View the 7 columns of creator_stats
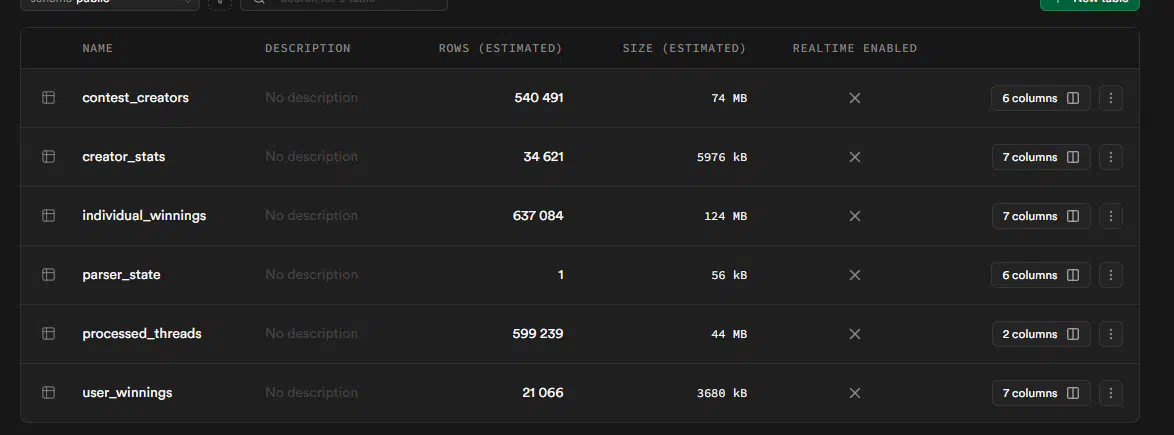 click(1040, 157)
